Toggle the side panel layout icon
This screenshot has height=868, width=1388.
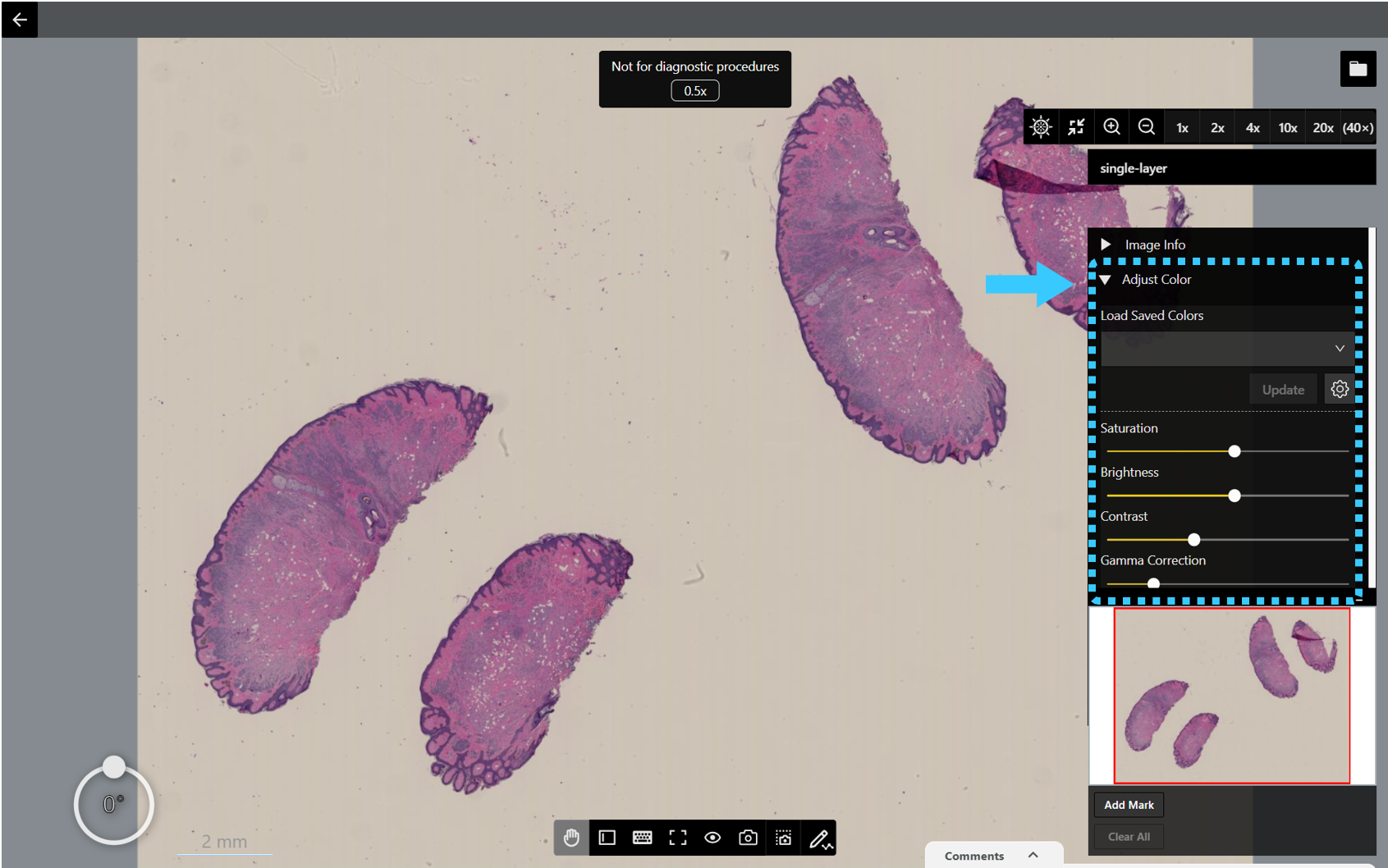(607, 838)
